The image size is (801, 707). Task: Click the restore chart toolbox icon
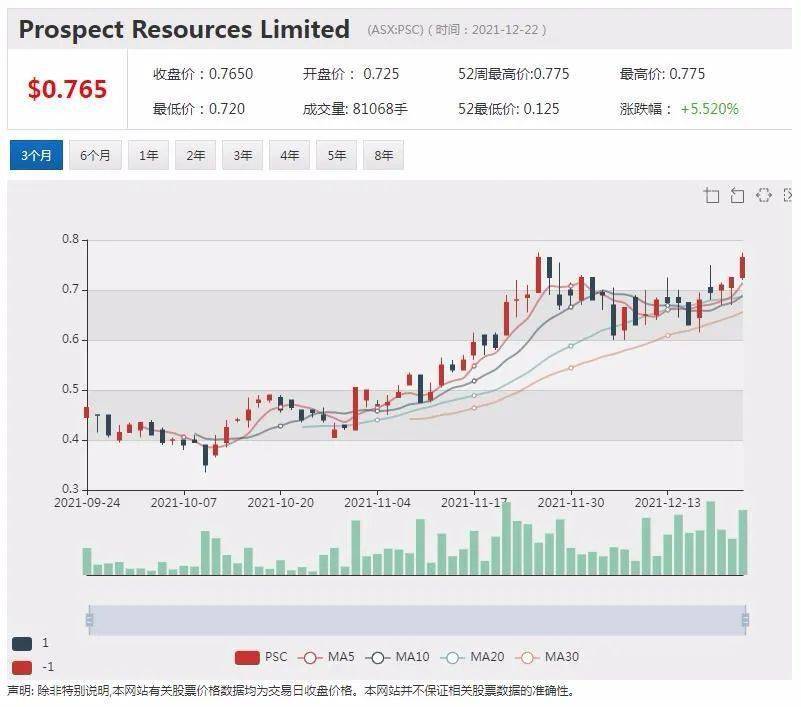pyautogui.click(x=763, y=195)
